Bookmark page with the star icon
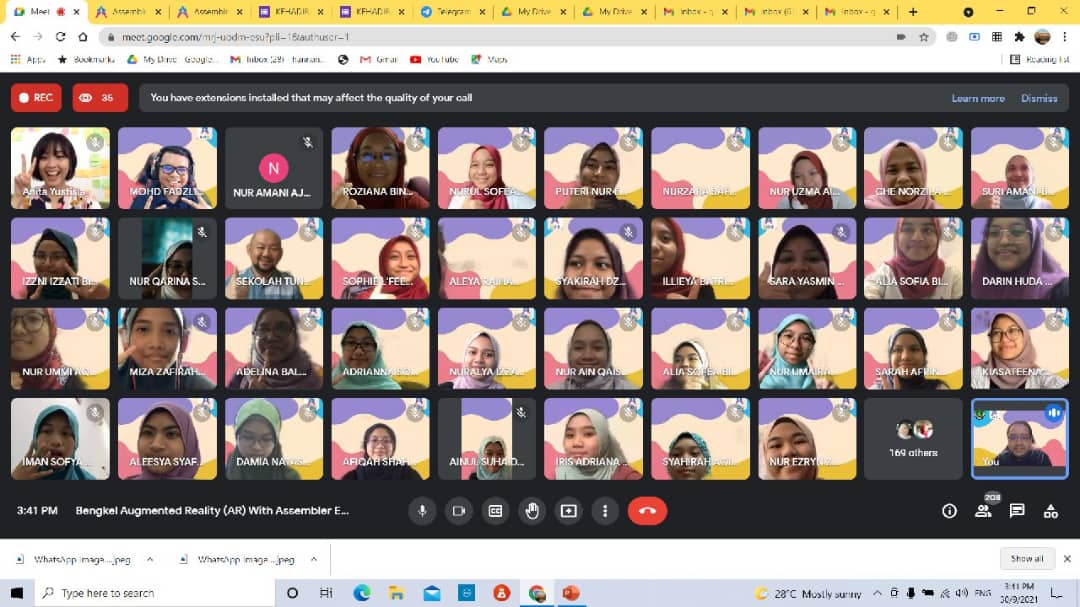 (x=924, y=36)
